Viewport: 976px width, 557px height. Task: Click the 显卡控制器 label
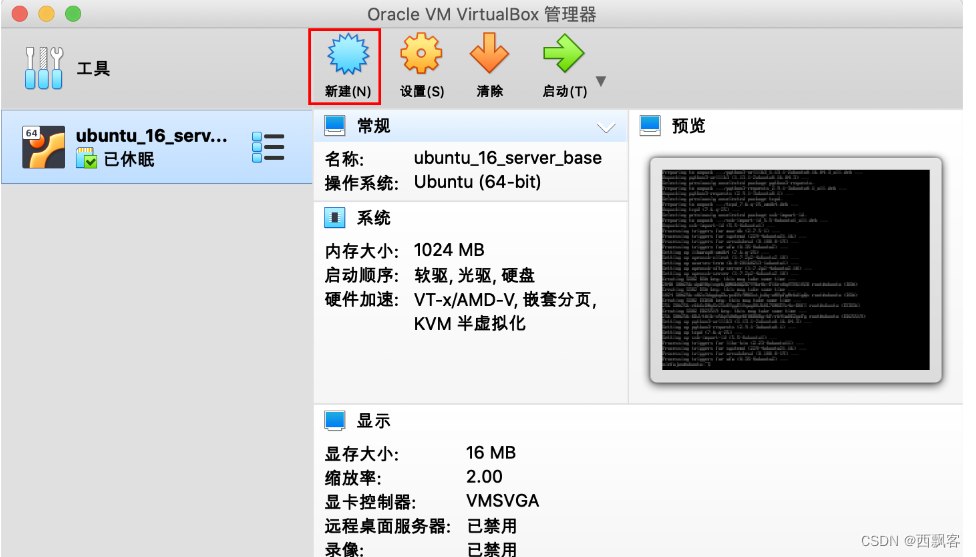pyautogui.click(x=370, y=502)
